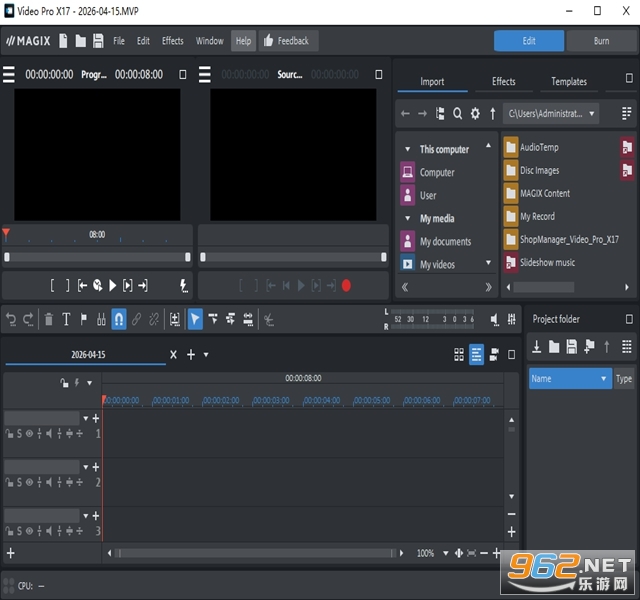Image resolution: width=640 pixels, height=600 pixels.
Task: Open the dropdown arrow next to the add-movie plus
Action: pos(206,355)
